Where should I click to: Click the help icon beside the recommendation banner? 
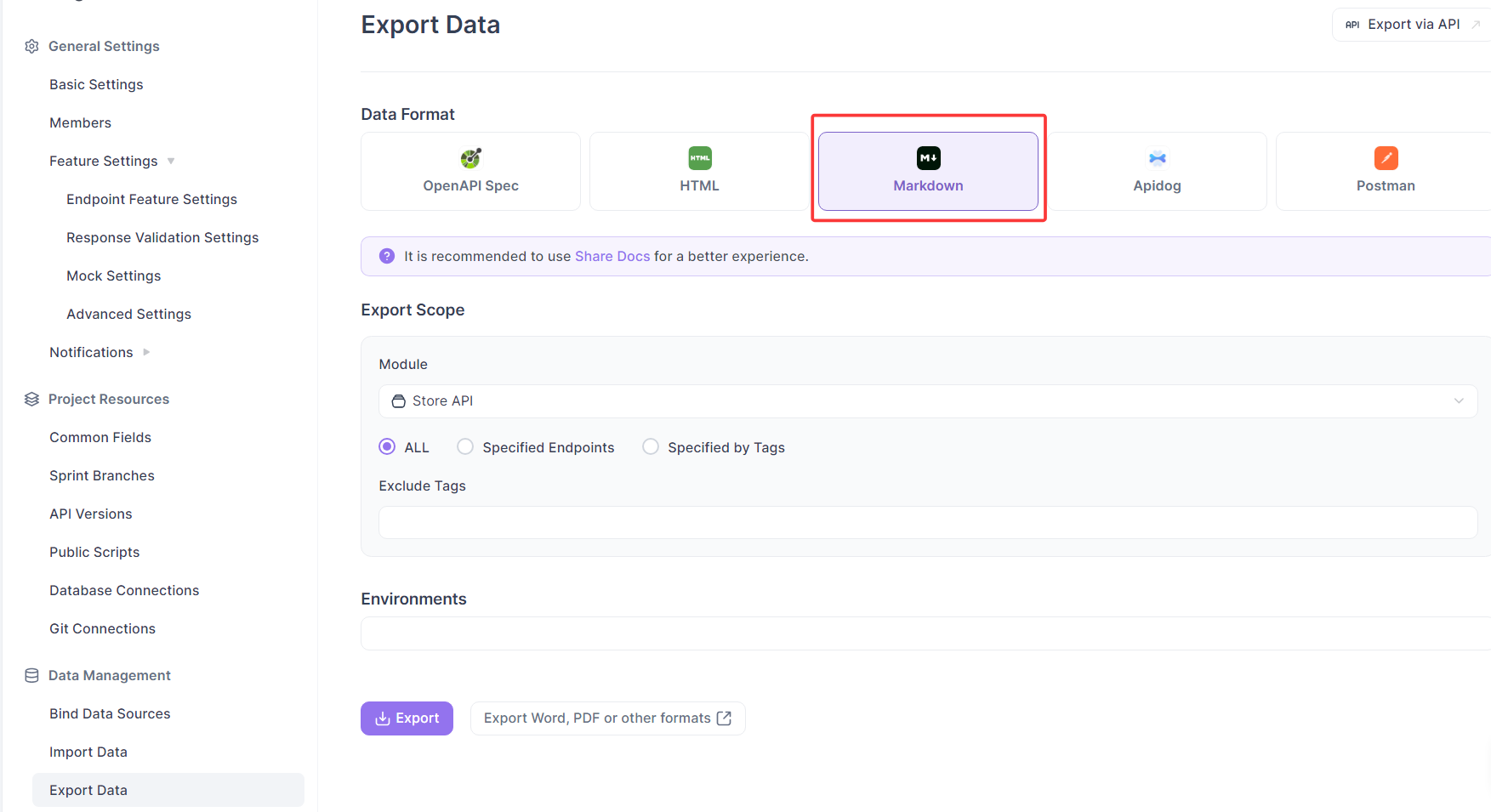[x=387, y=256]
